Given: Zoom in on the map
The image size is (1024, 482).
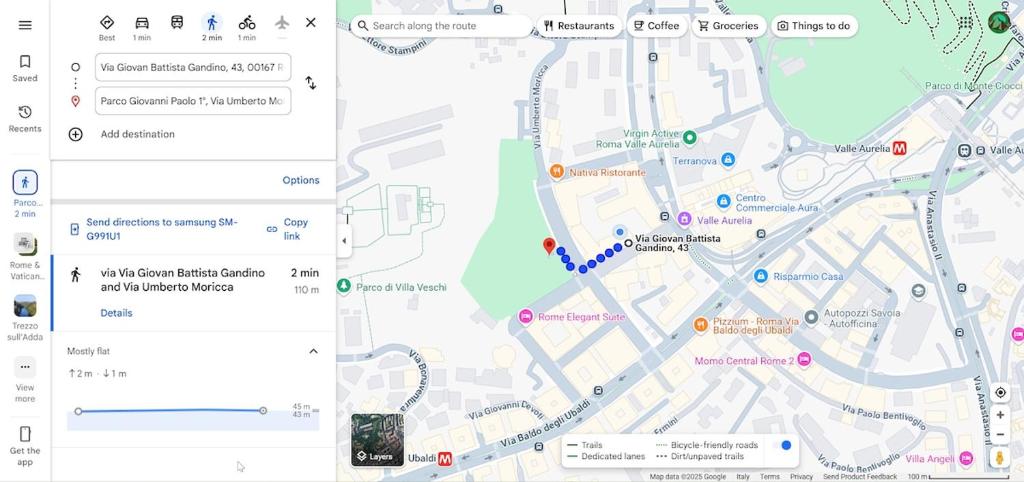Looking at the screenshot, I should coord(999,415).
